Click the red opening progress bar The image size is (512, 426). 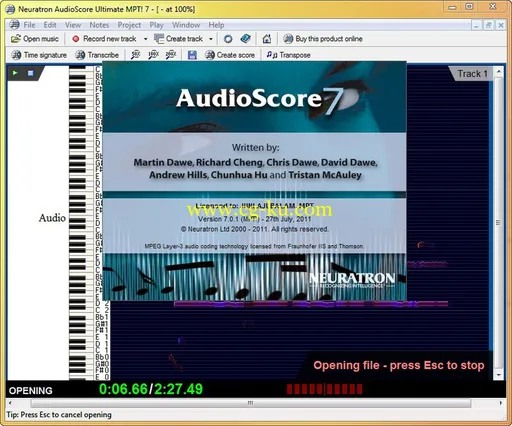pos(324,389)
